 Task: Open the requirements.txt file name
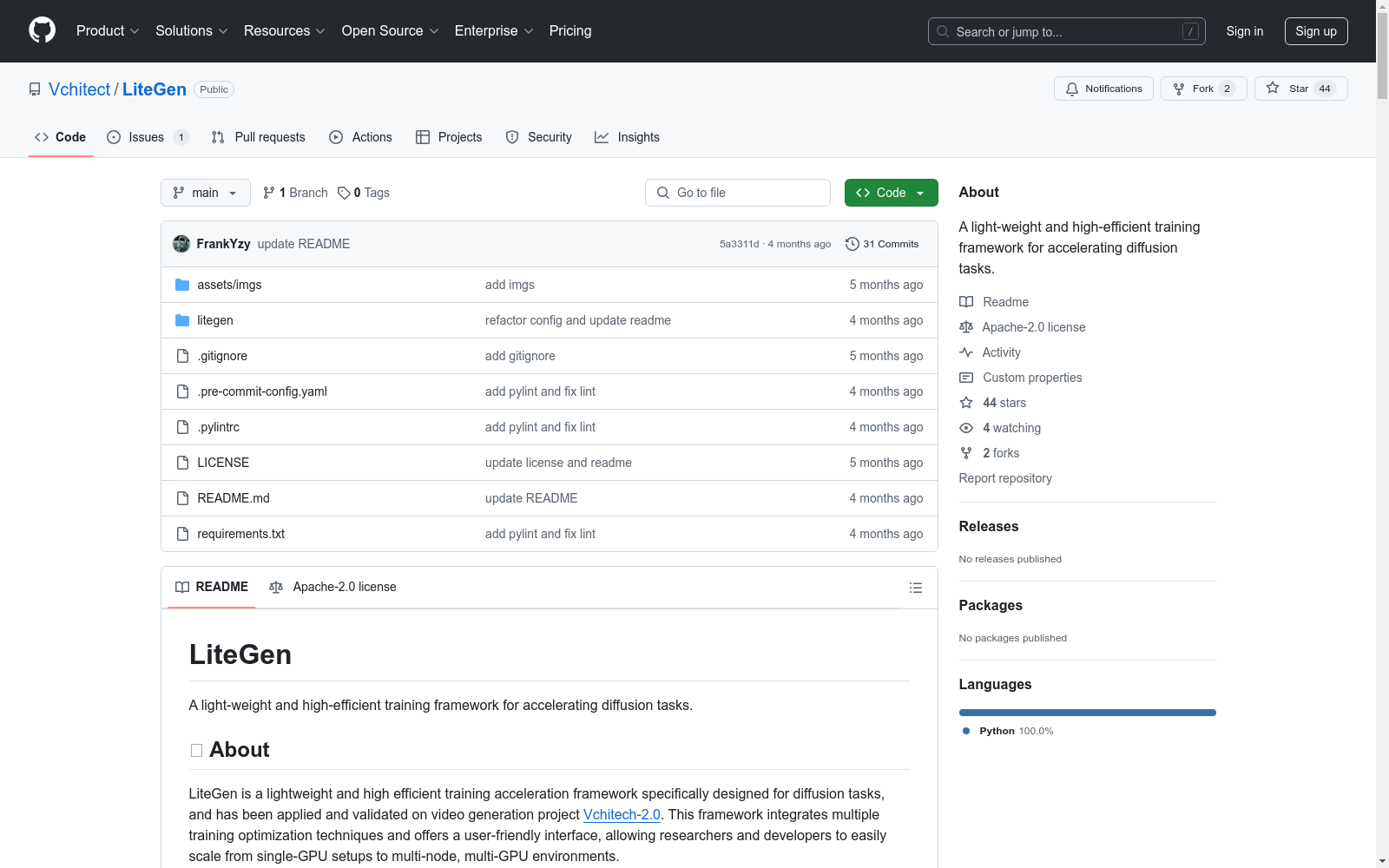240,534
